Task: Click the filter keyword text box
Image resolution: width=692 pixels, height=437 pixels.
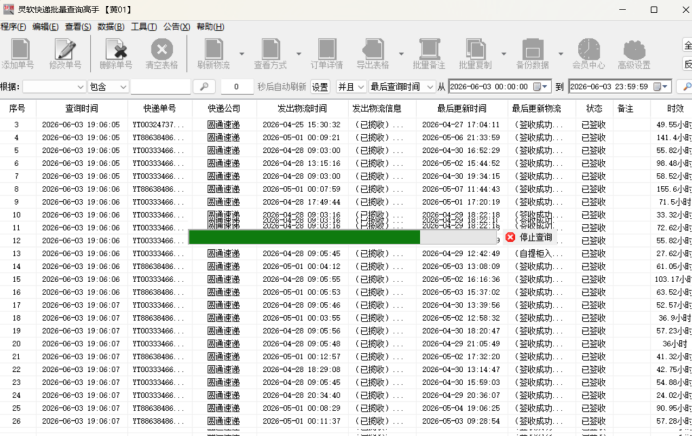Action: point(160,87)
